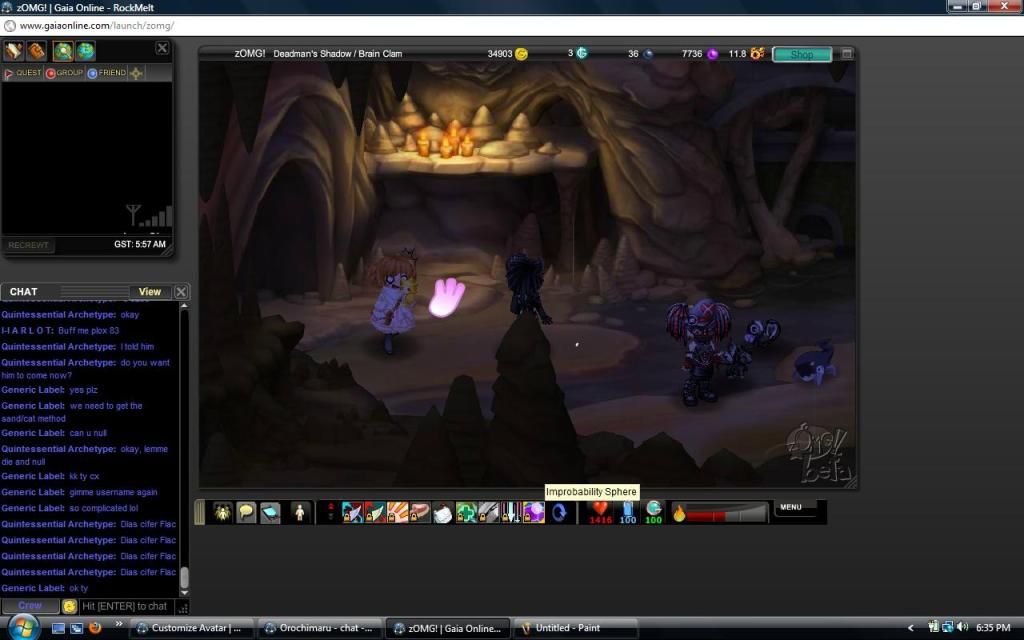Click 'H A R L O T:' chat username
Viewport: 1024px width, 640px height.
tap(27, 330)
